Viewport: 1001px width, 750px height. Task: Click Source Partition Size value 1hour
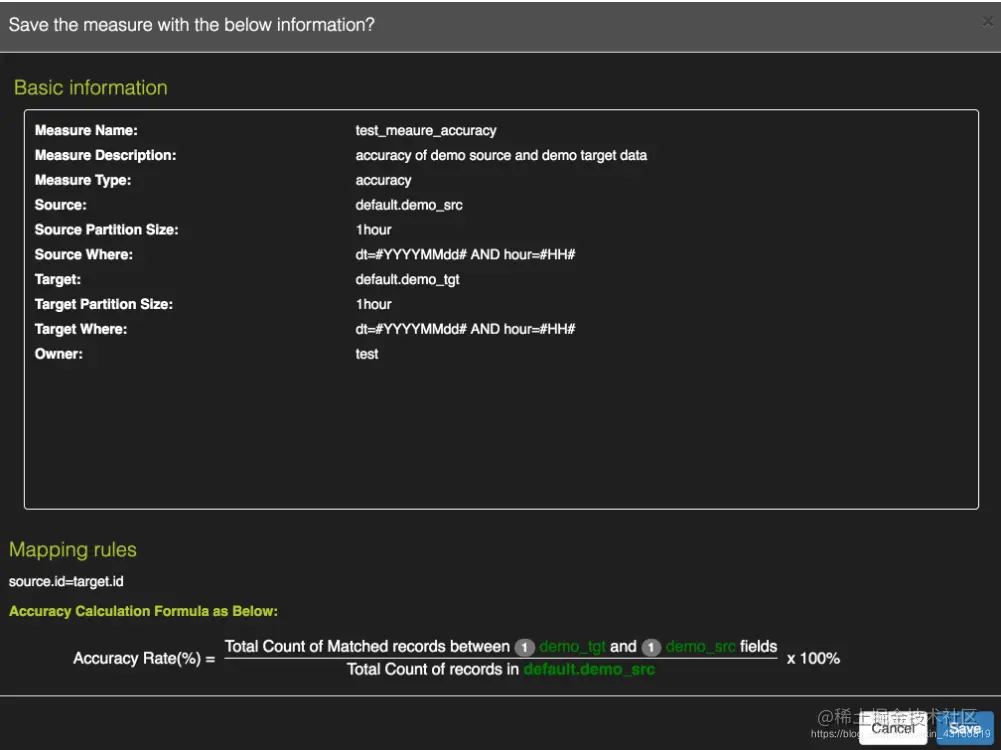[373, 230]
